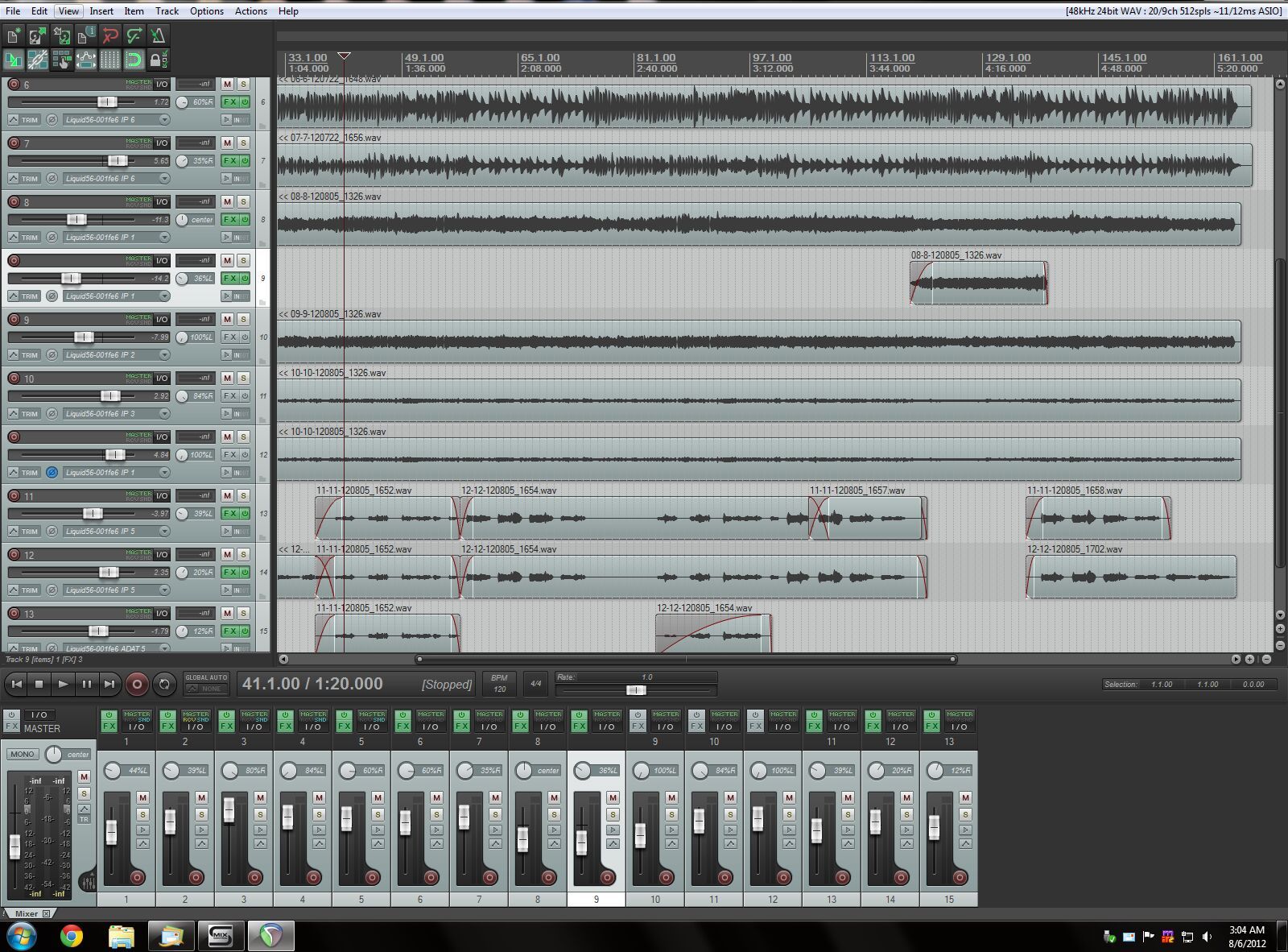The width and height of the screenshot is (1288, 952).
Task: Toggle the grid lines toolbar icon
Action: pos(110,60)
